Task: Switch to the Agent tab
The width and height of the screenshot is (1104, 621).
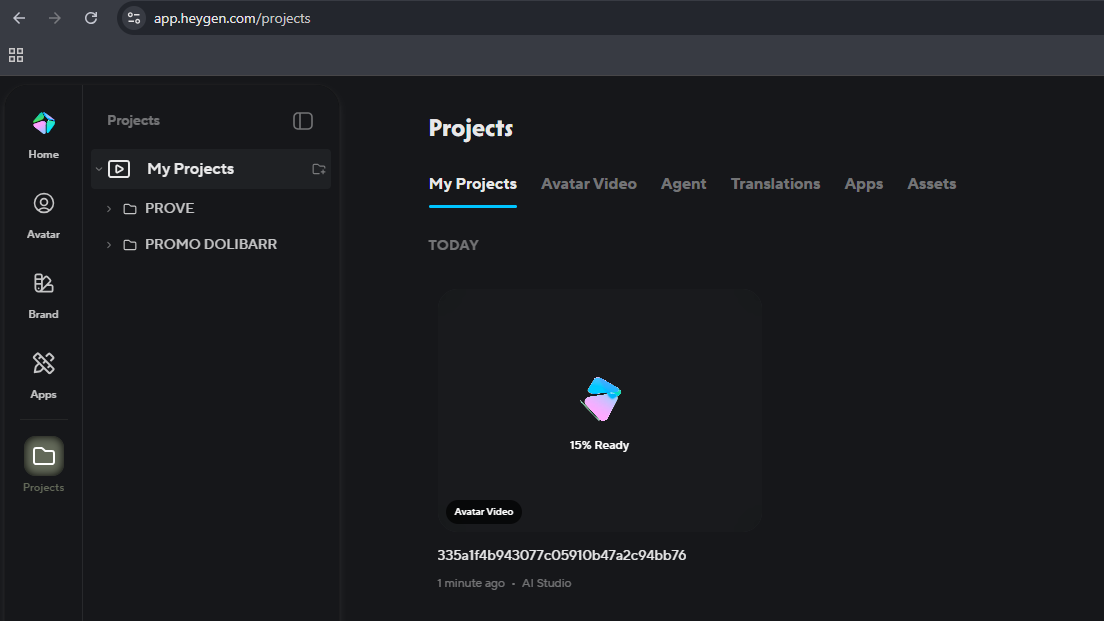Action: tap(683, 184)
